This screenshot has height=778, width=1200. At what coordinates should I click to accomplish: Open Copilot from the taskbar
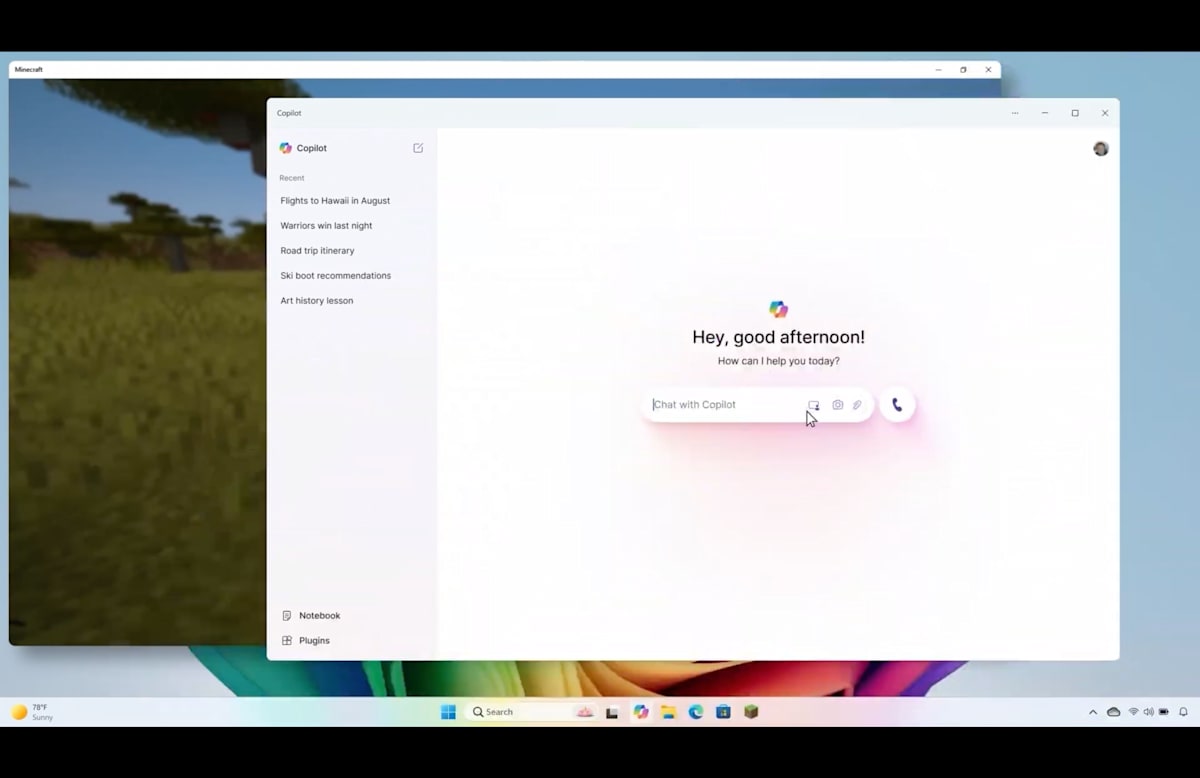(641, 712)
